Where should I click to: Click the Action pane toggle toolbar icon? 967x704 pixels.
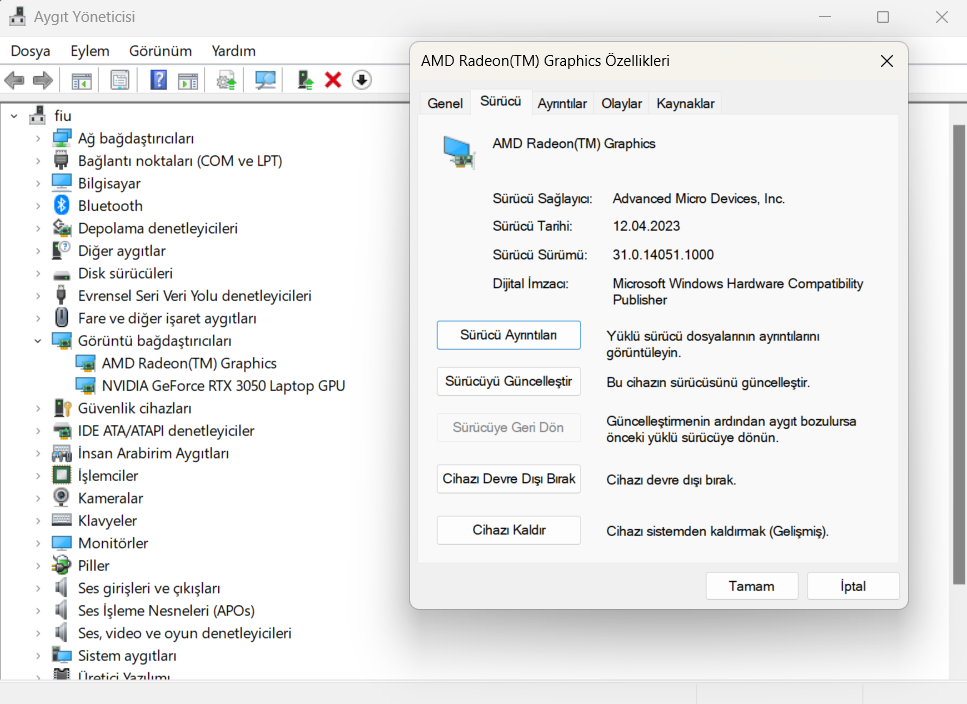pos(188,81)
